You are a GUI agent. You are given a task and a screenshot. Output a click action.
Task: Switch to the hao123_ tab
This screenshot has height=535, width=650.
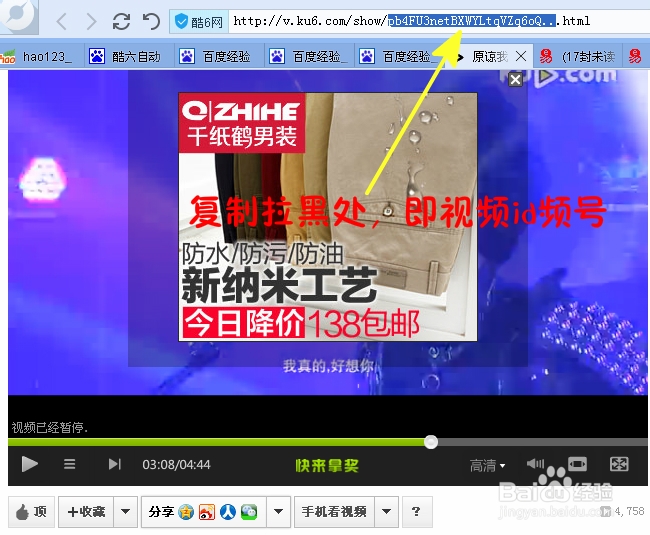click(x=42, y=56)
